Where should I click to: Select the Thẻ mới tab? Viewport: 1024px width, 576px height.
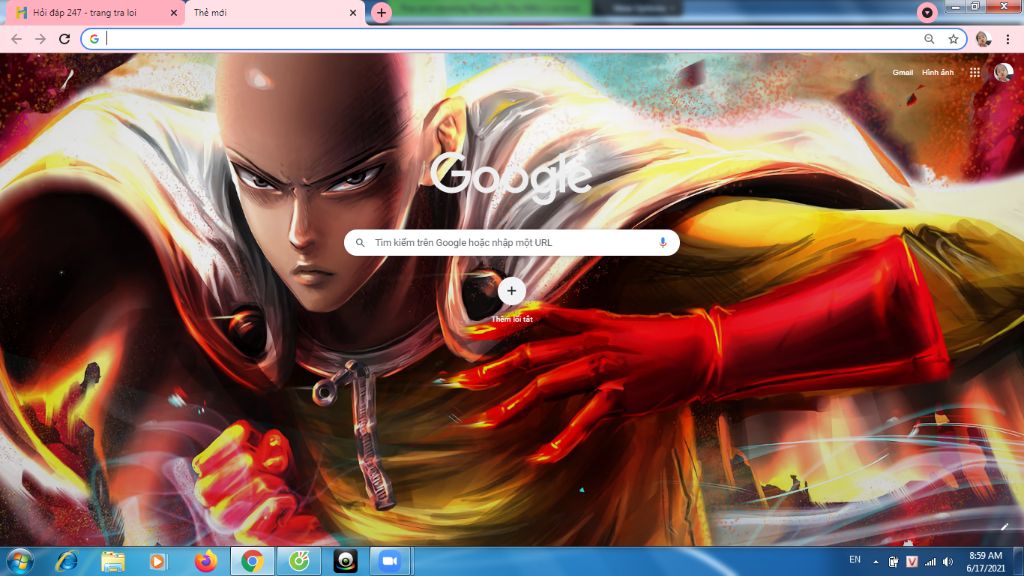click(274, 12)
